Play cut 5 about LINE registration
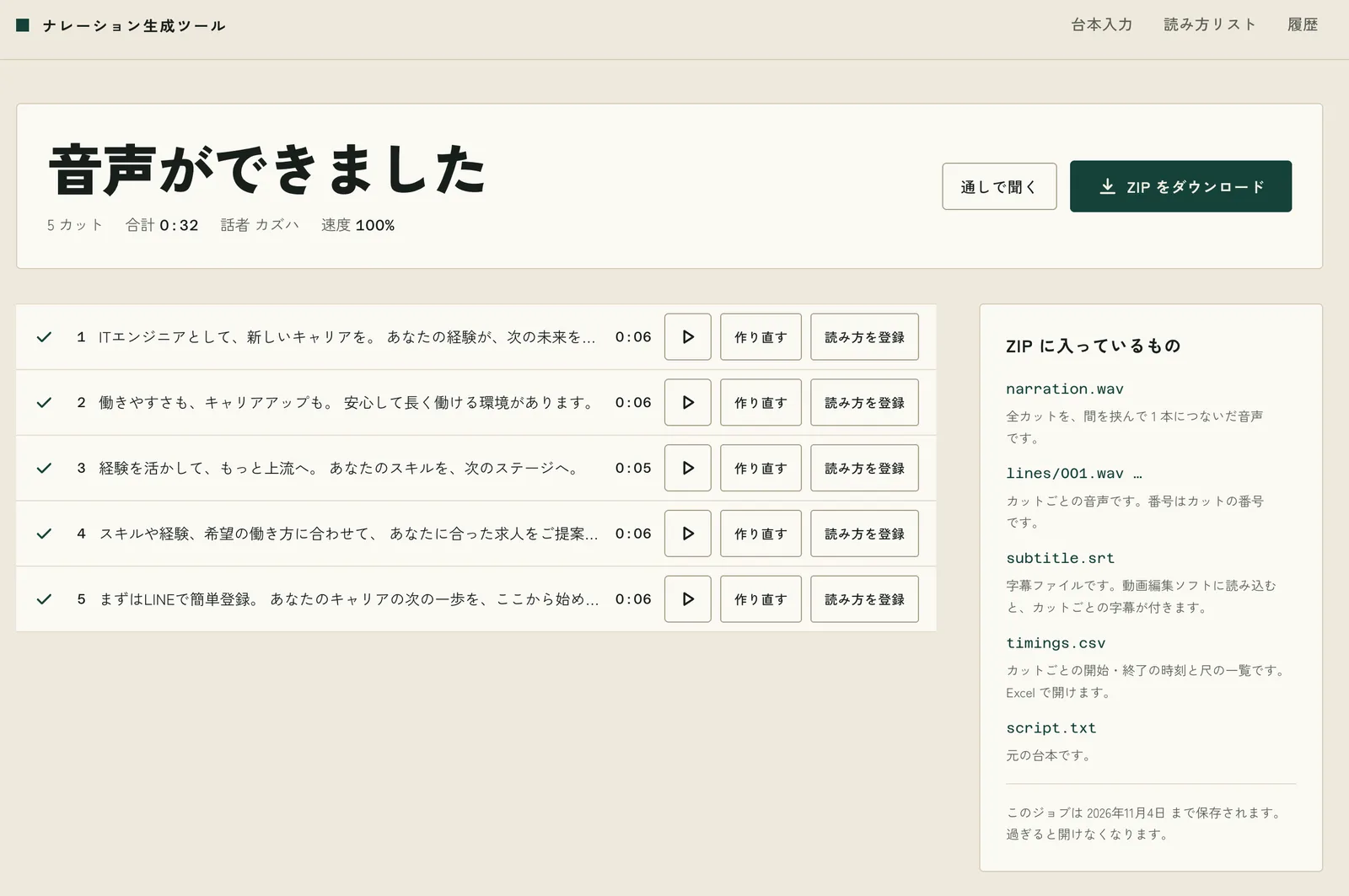1349x896 pixels. 687,599
